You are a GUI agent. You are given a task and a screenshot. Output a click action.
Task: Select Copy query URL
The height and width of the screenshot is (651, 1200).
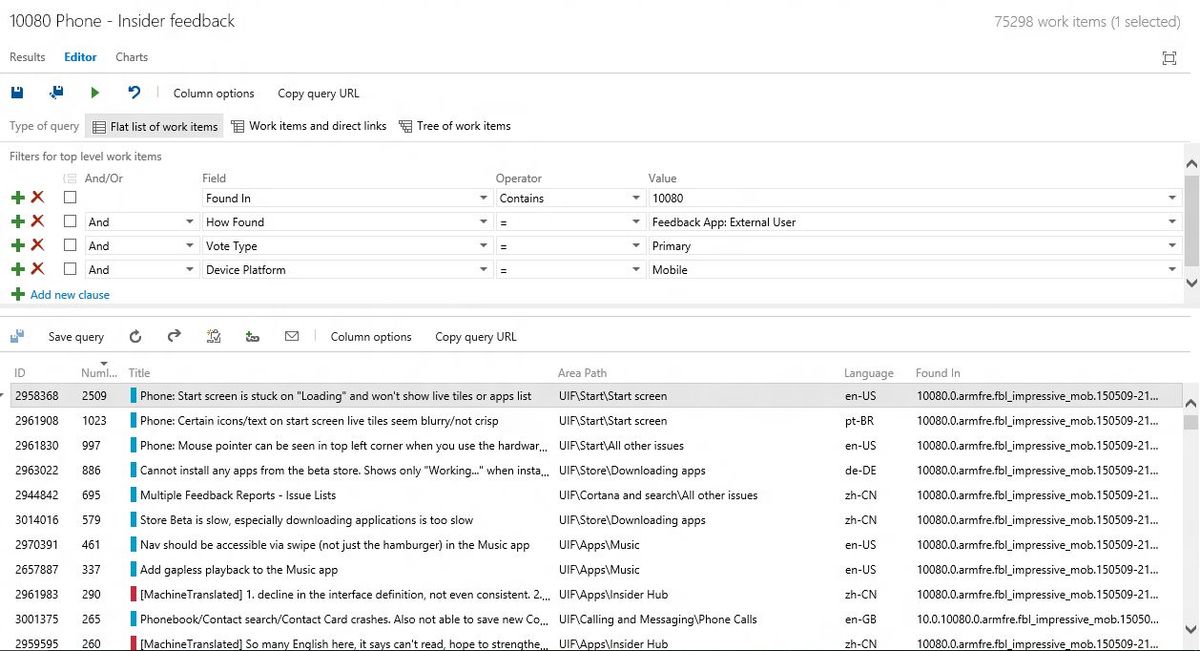(318, 93)
